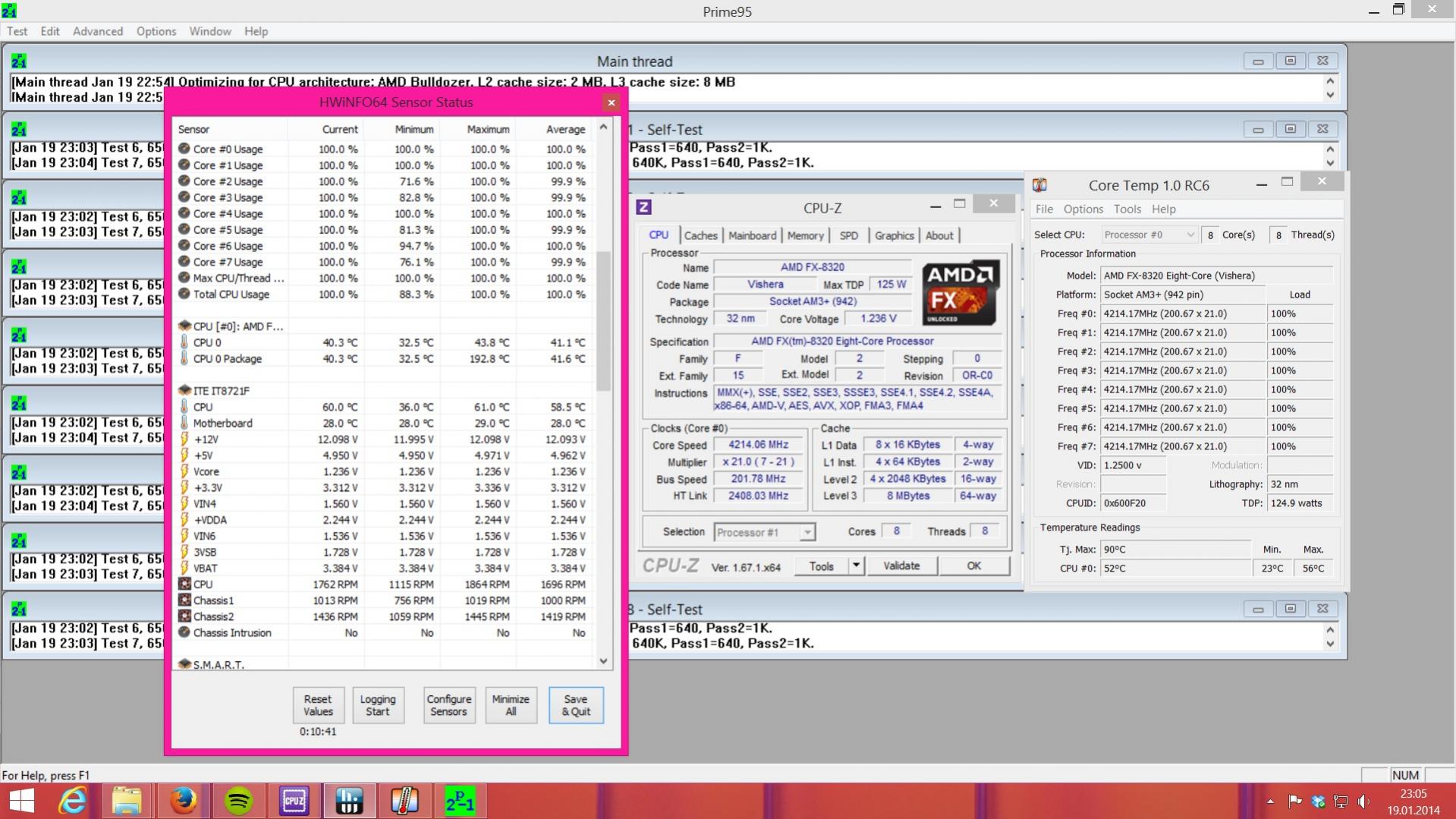1456x819 pixels.
Task: Click the Windows Start button
Action: click(x=21, y=801)
